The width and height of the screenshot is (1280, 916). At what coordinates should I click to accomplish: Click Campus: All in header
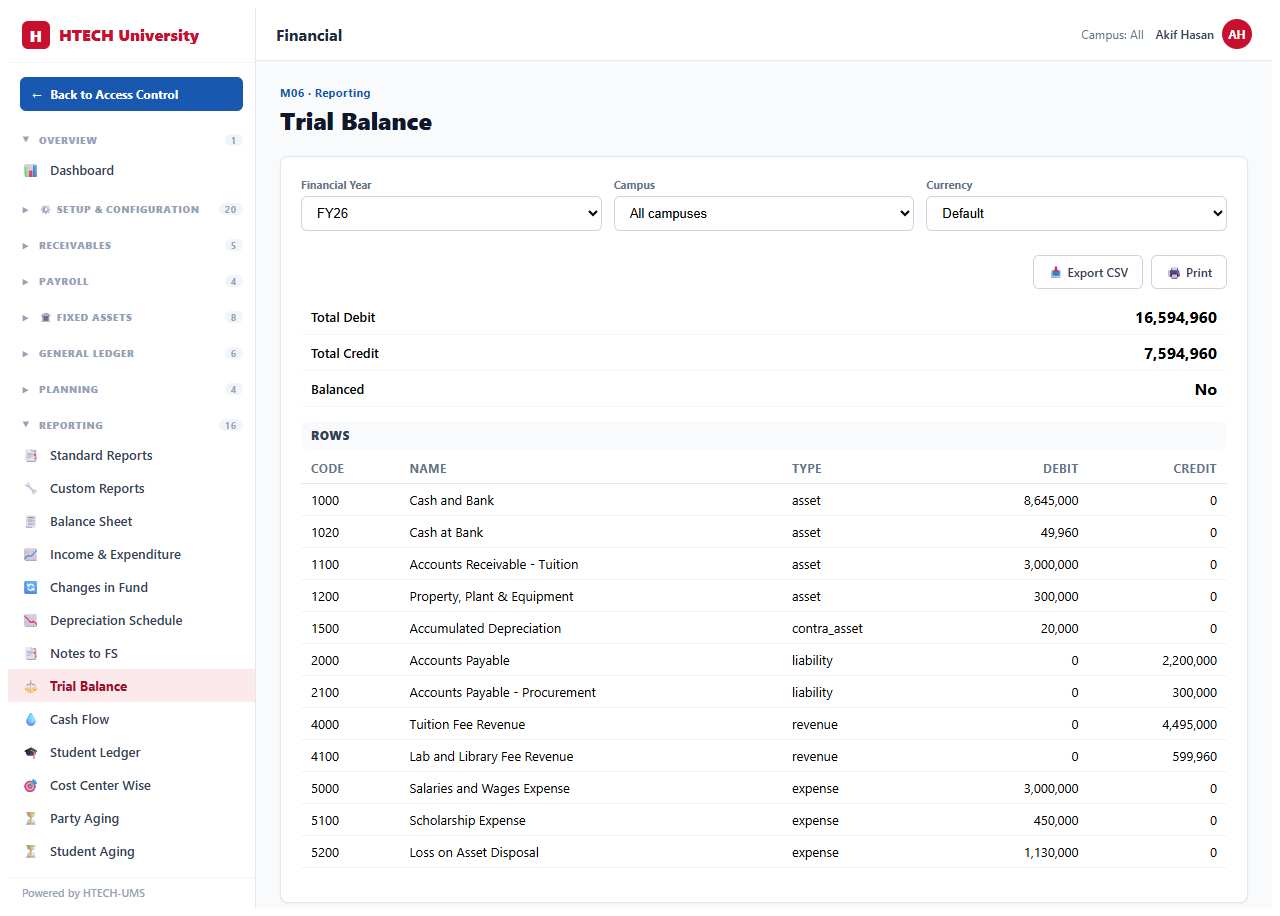tap(1112, 35)
